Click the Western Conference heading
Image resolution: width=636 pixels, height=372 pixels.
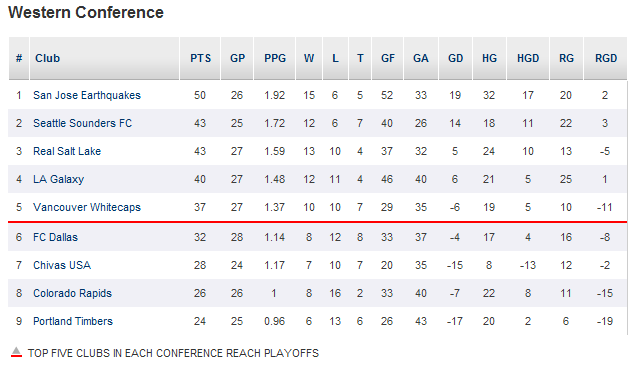pos(86,13)
